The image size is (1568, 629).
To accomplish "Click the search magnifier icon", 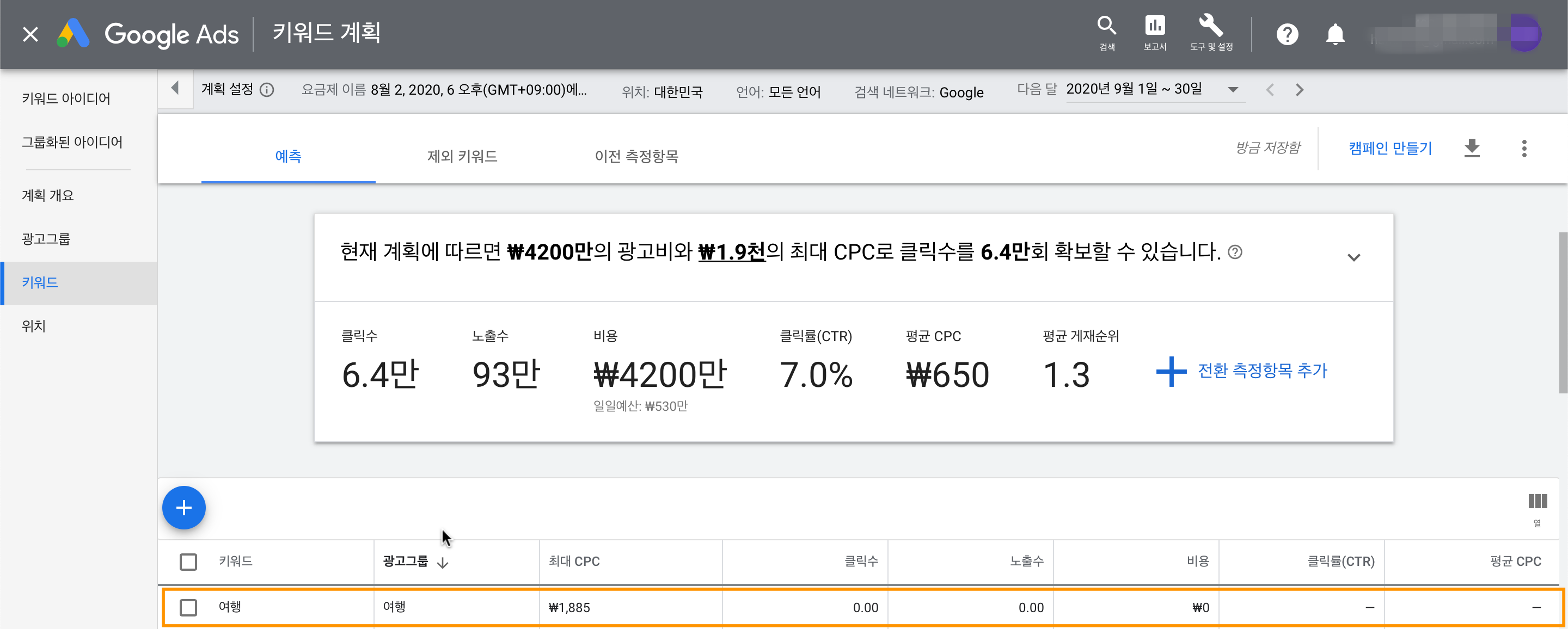I will [1106, 27].
